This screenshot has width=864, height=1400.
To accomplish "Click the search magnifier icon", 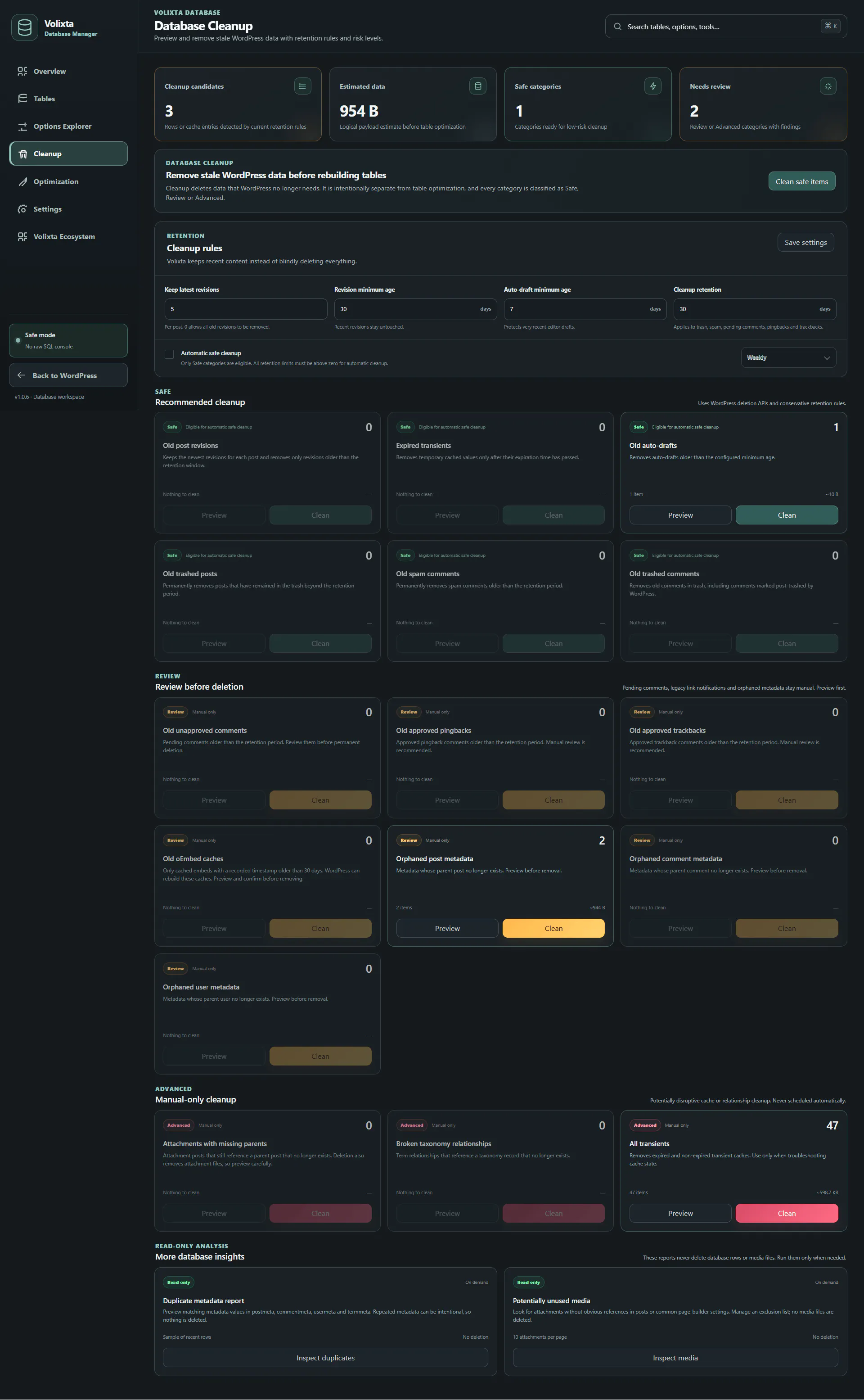I will point(618,26).
